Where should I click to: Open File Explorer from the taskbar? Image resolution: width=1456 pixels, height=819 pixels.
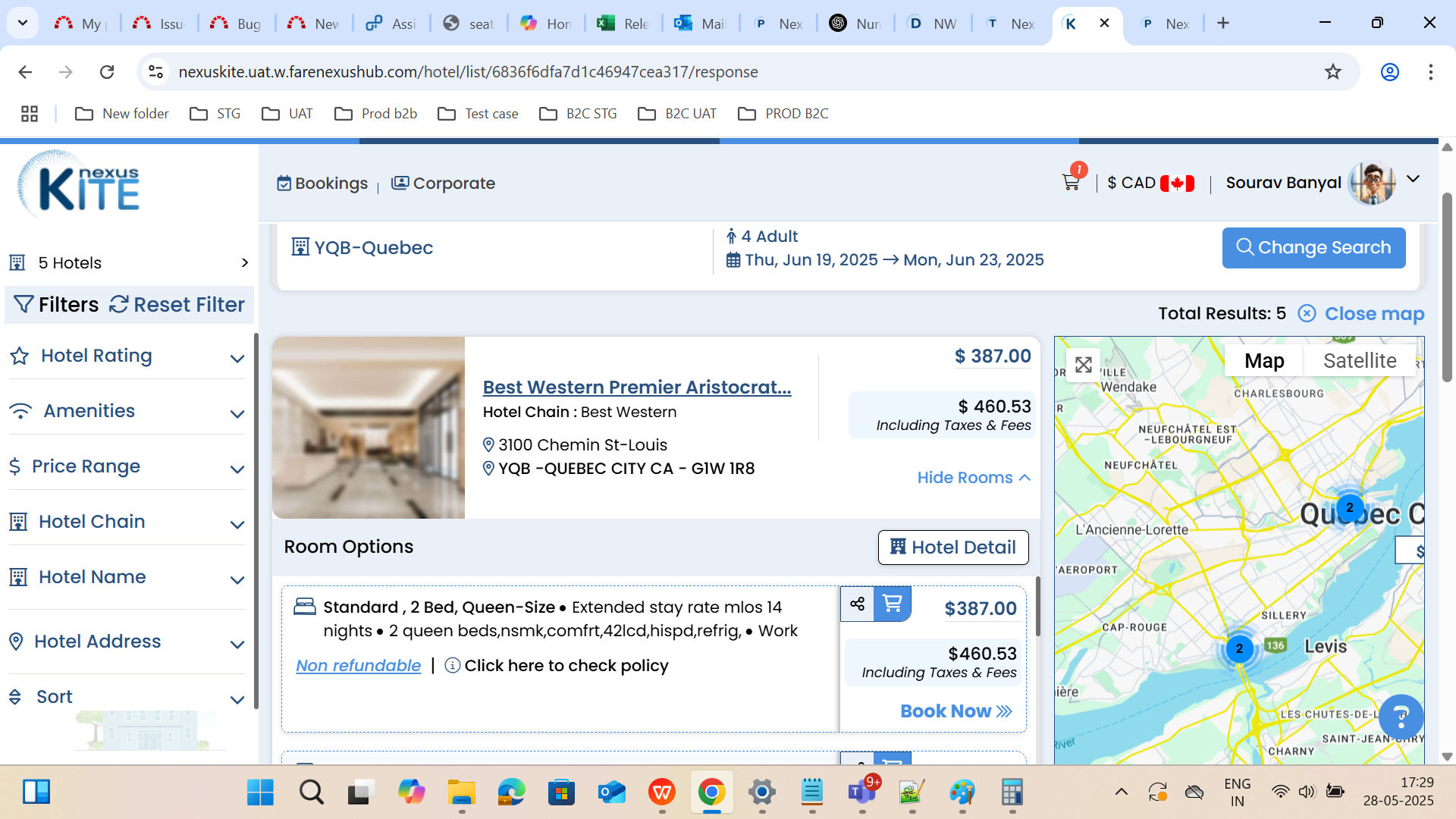click(461, 792)
